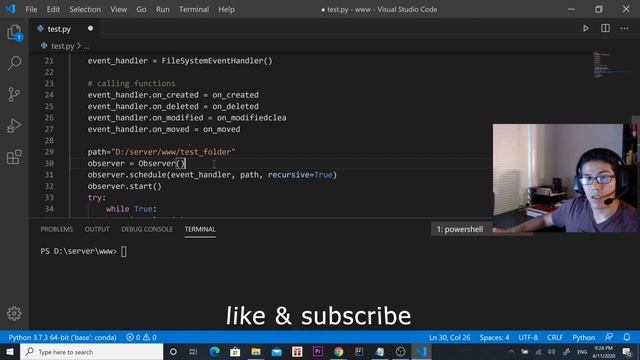The image size is (640, 360).
Task: Open the Manage gear menu
Action: click(x=14, y=313)
